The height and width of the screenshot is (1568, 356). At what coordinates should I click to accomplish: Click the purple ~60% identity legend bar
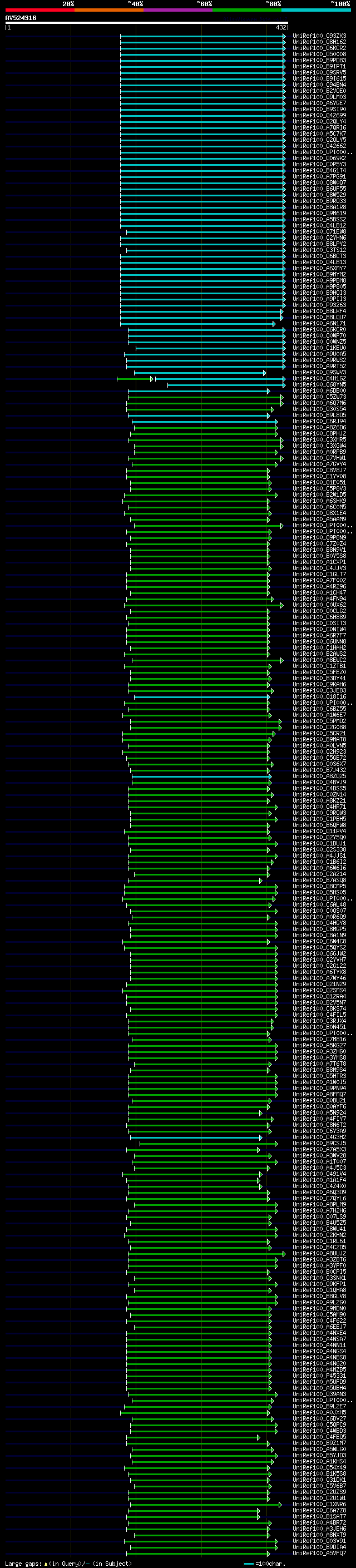[x=179, y=10]
